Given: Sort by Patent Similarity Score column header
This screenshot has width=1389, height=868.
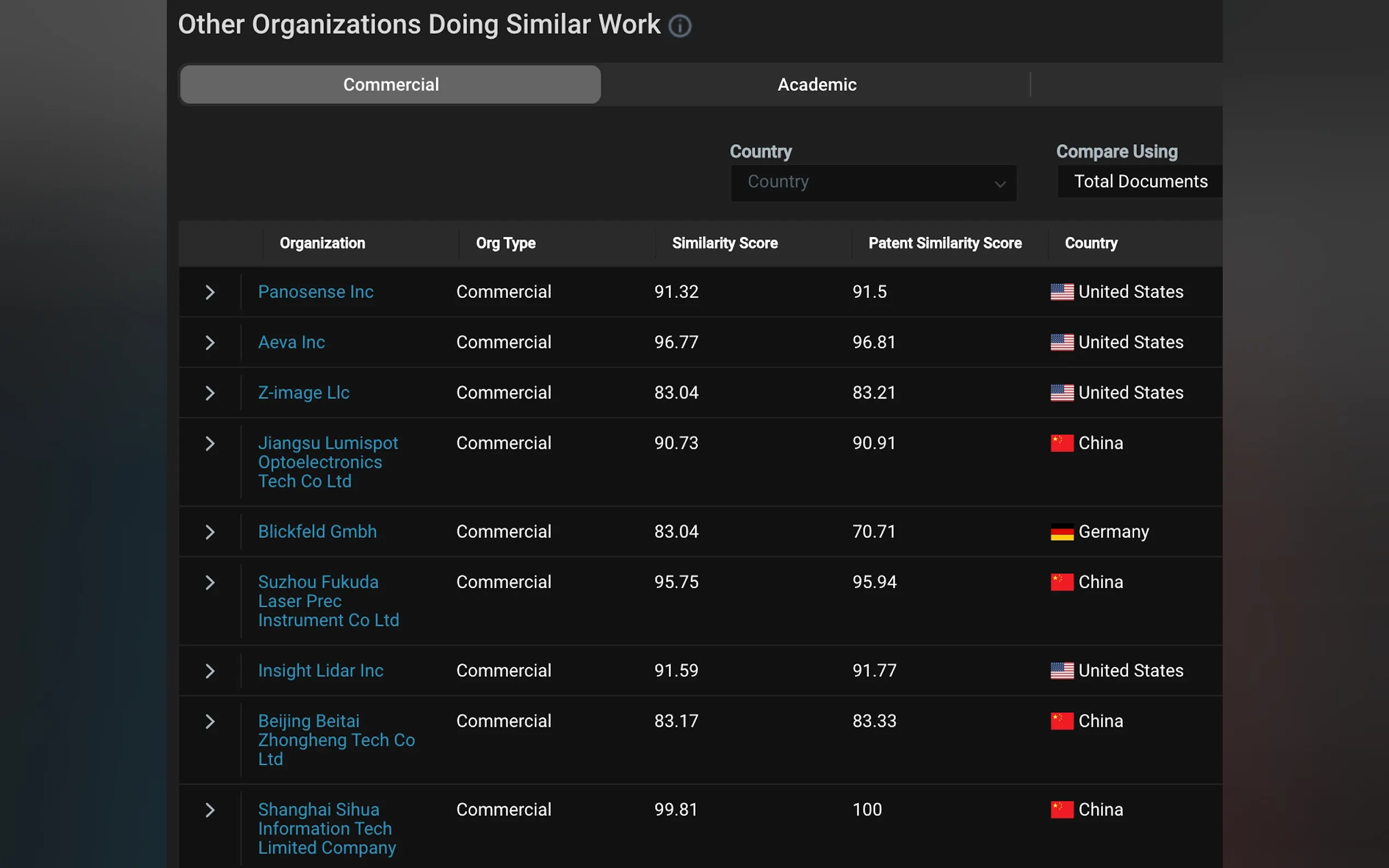Looking at the screenshot, I should coord(944,243).
